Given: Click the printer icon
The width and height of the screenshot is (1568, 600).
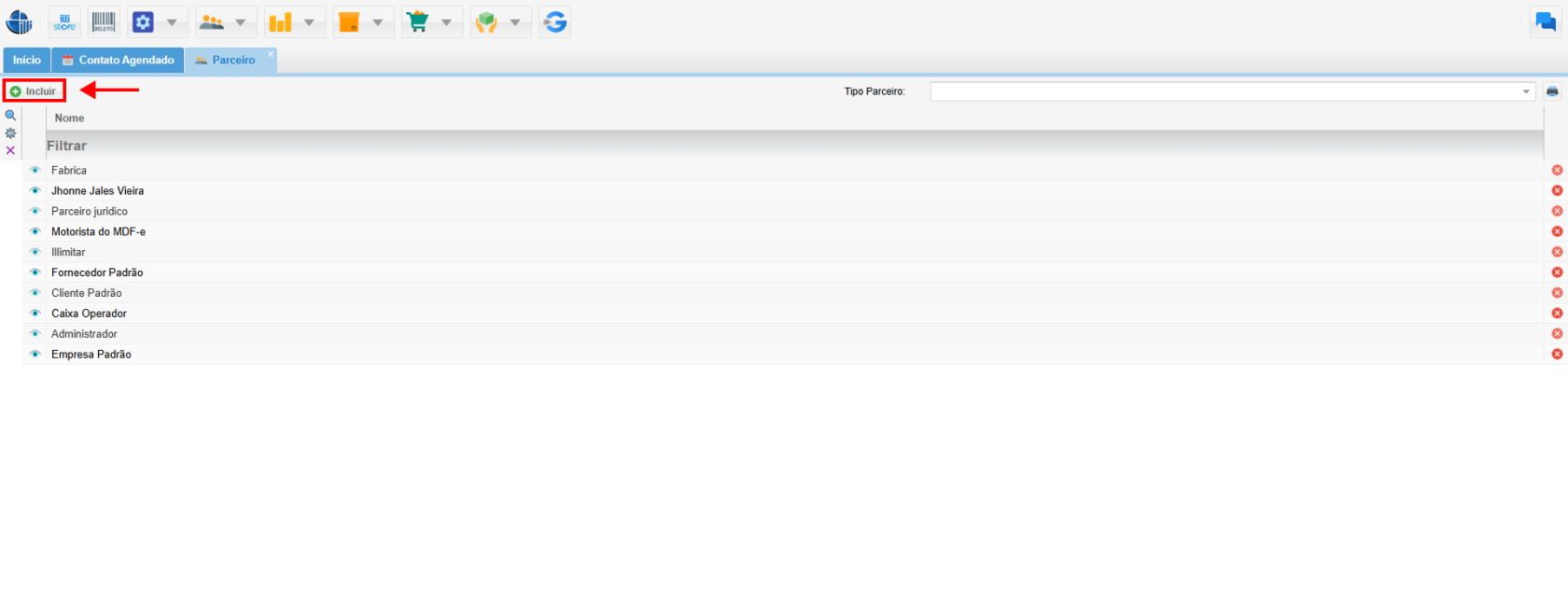Looking at the screenshot, I should coord(1552,91).
